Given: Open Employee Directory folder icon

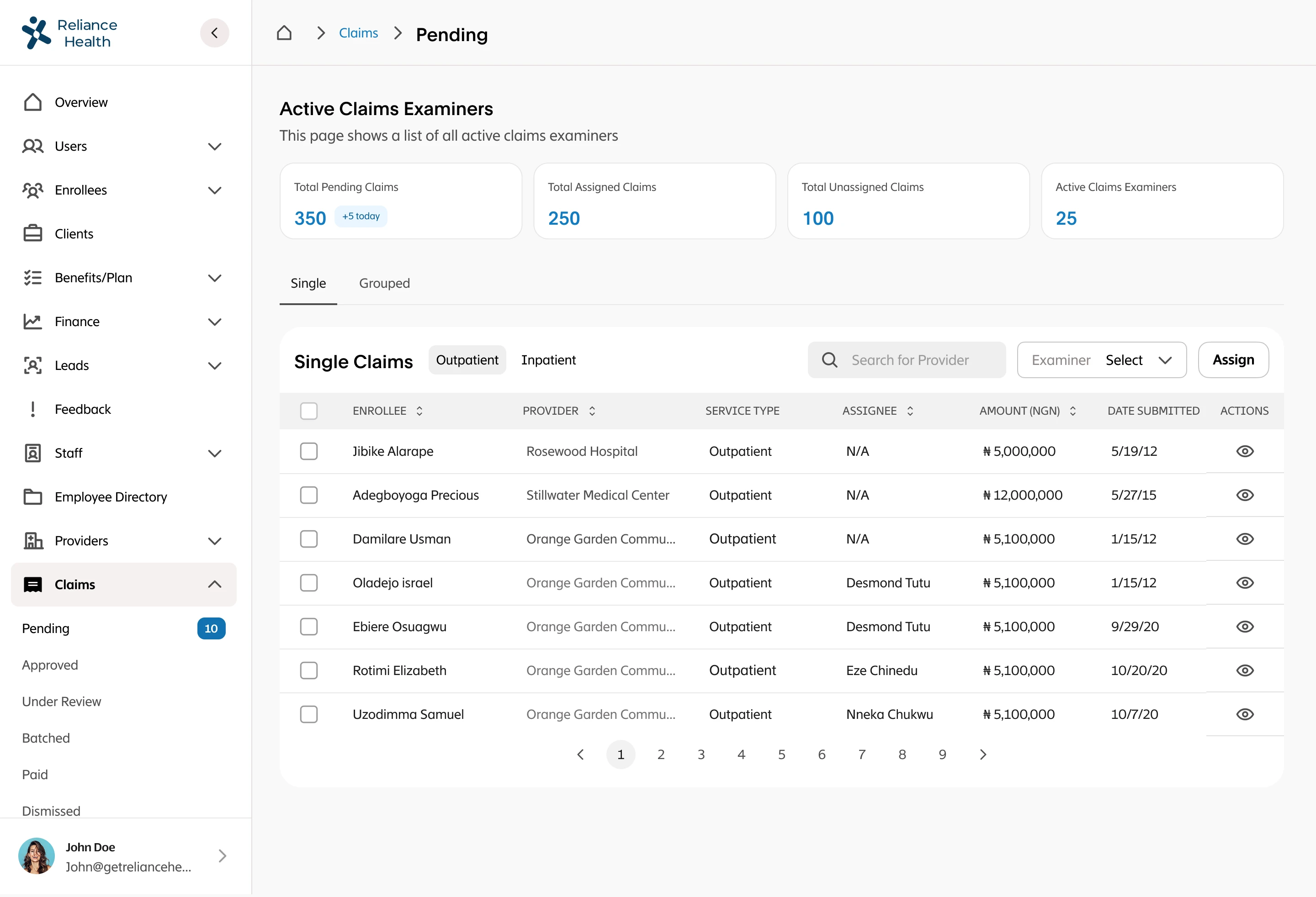Looking at the screenshot, I should click(33, 497).
